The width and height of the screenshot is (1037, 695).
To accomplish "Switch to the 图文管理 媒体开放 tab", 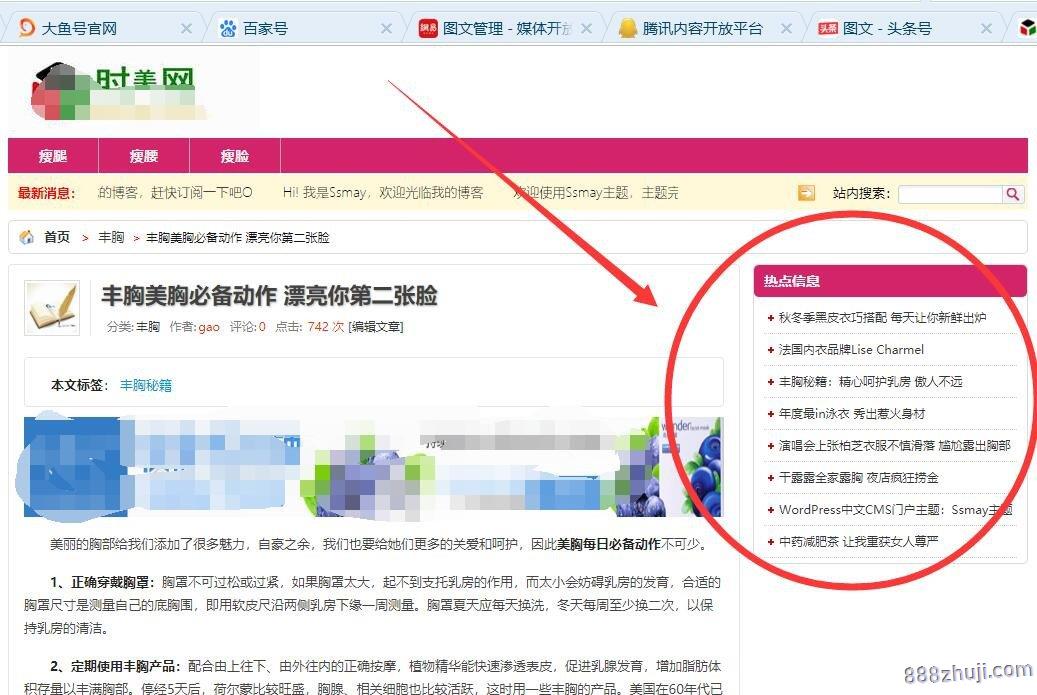I will click(495, 28).
